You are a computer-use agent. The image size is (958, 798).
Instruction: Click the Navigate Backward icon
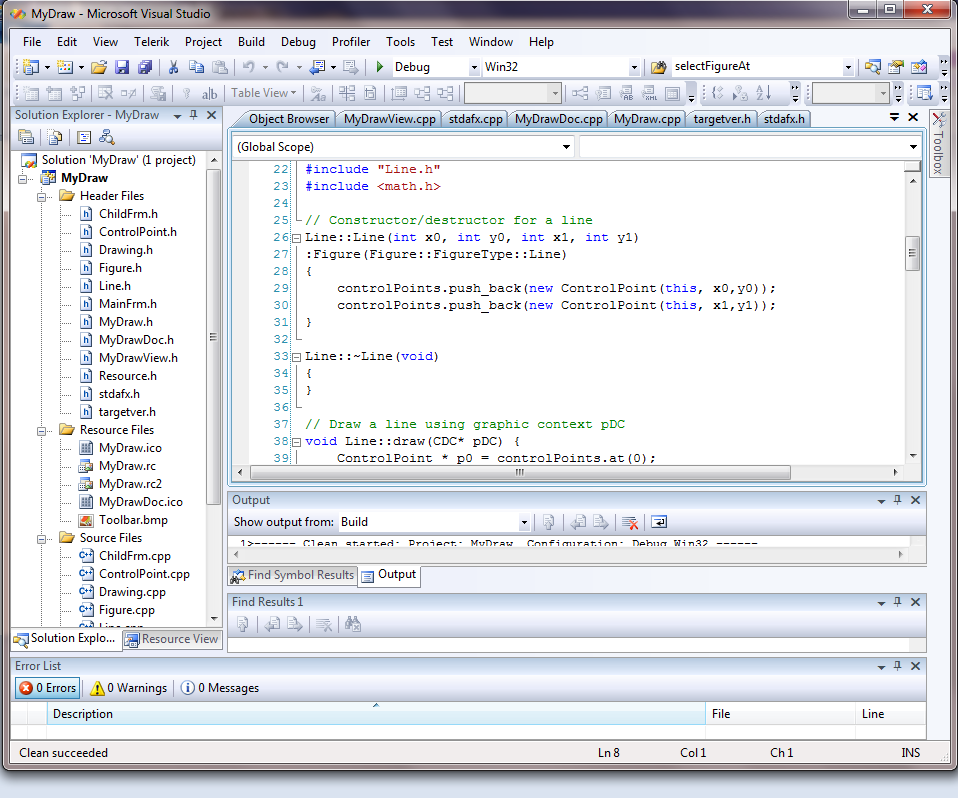(x=317, y=67)
